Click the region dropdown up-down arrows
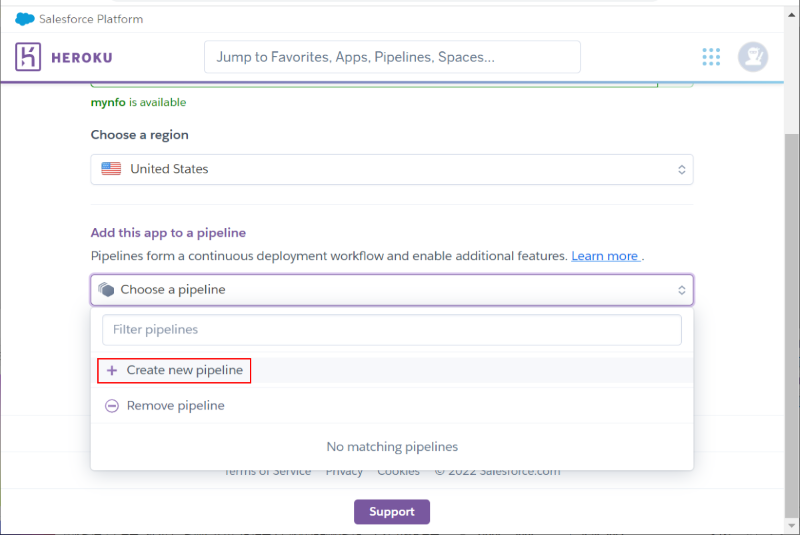Image resolution: width=800 pixels, height=535 pixels. (682, 169)
